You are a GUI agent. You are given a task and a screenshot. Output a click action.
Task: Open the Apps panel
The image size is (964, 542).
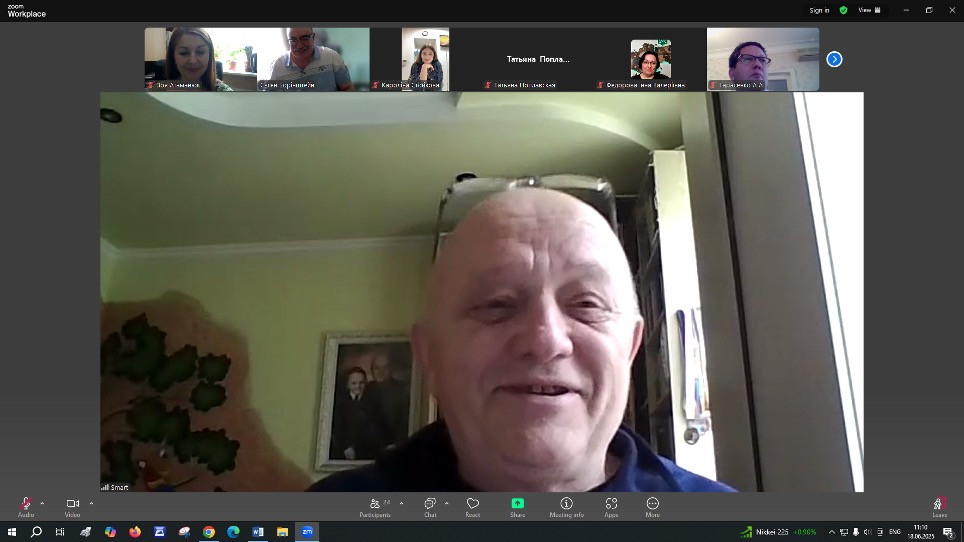(611, 507)
